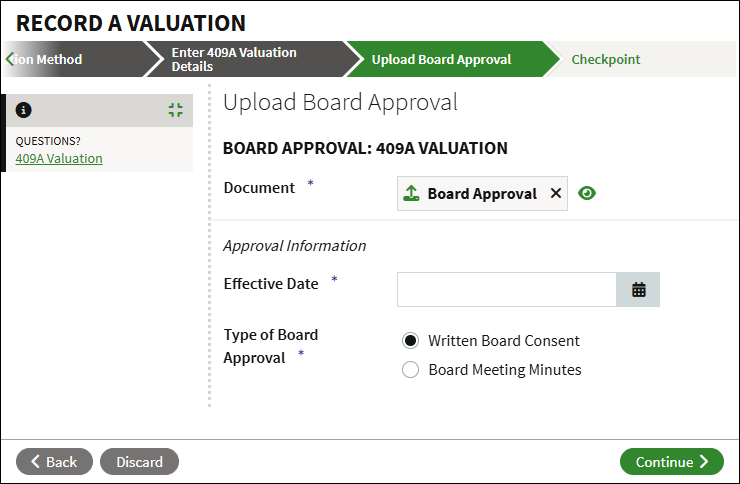The image size is (740, 484).
Task: Select Written Board Consent radio option
Action: 410,340
